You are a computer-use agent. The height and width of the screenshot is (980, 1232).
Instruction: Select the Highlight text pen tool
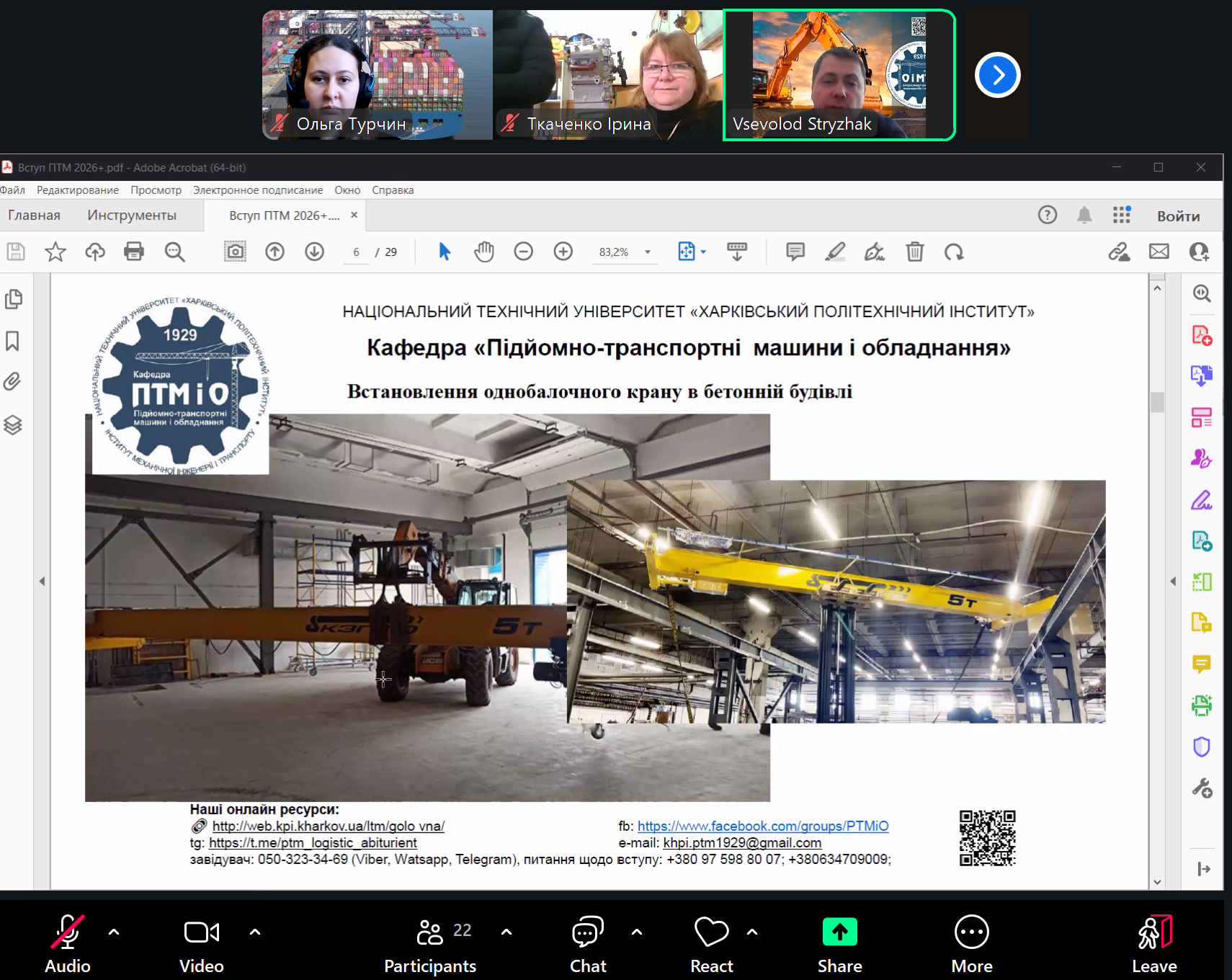[834, 251]
